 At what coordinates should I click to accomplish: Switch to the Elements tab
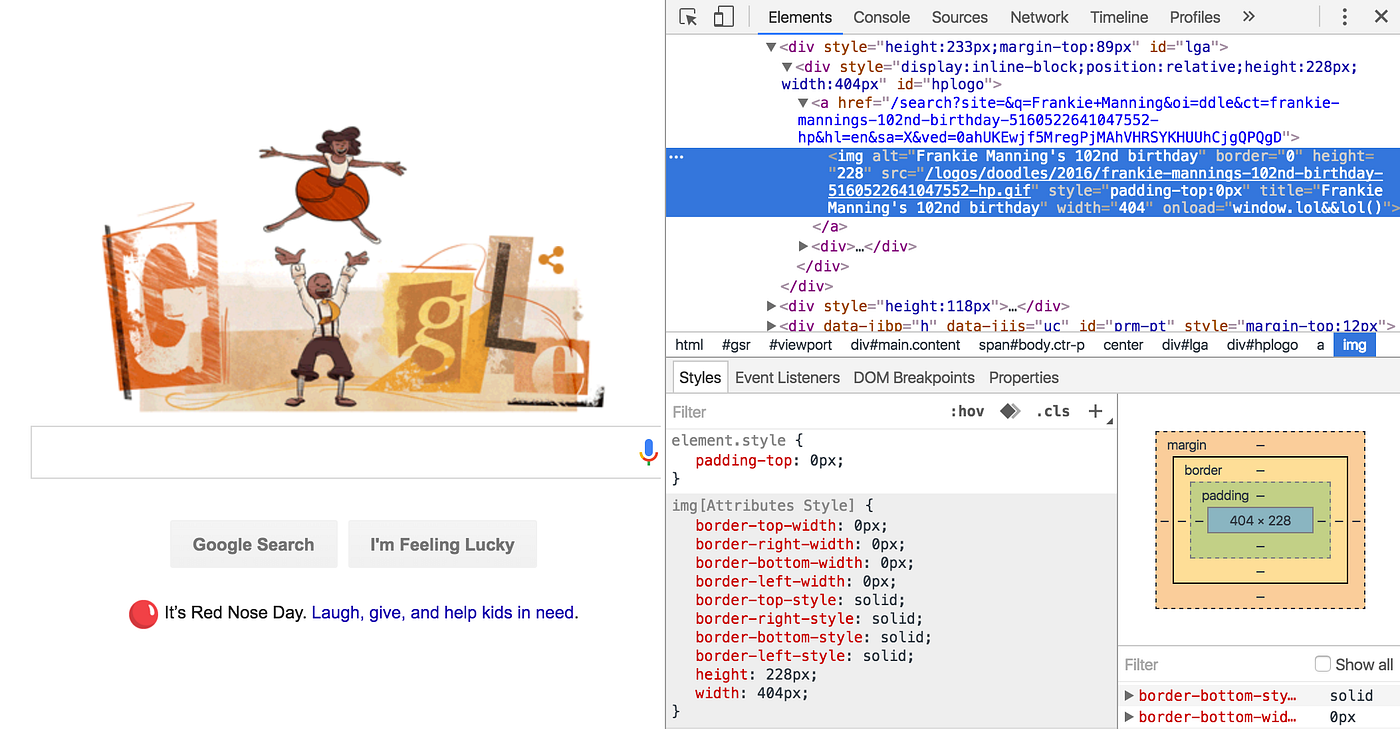tap(799, 17)
